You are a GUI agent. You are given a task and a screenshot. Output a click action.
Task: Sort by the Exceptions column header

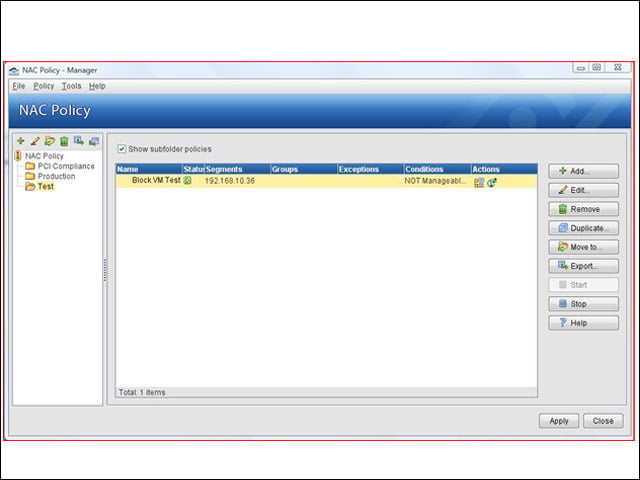point(371,169)
